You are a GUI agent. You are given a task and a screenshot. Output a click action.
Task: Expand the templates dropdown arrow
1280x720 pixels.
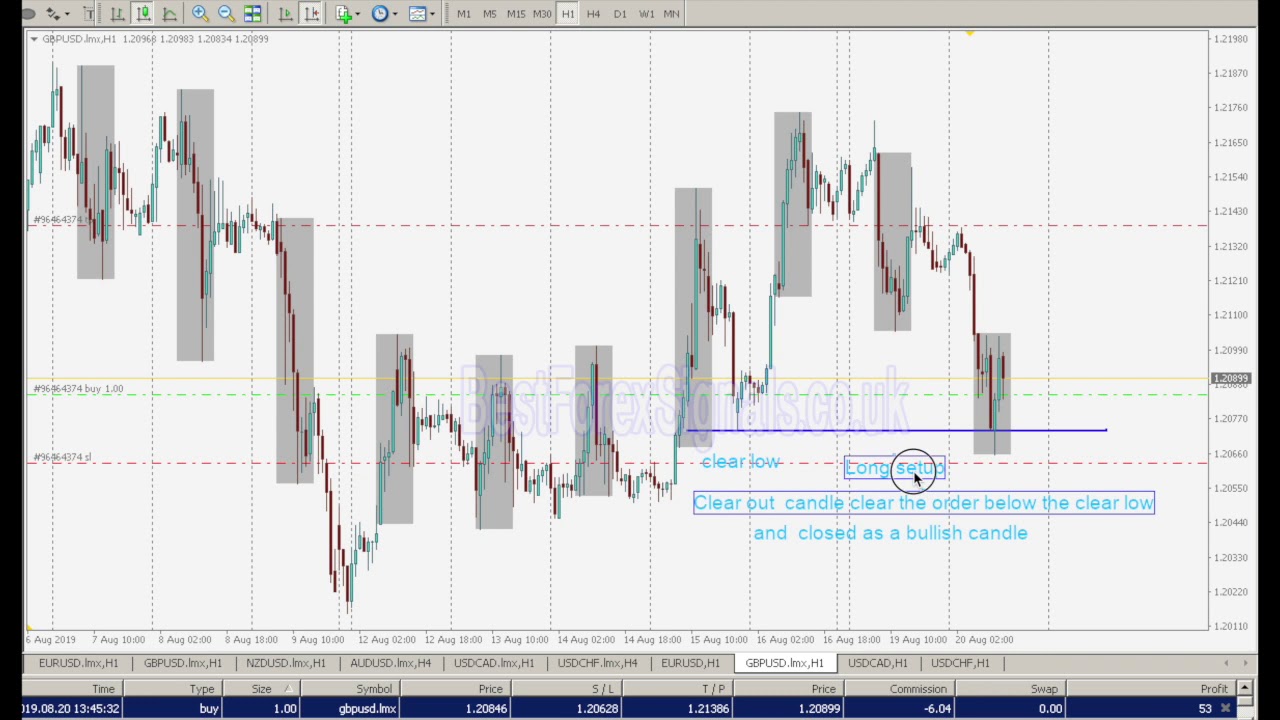pyautogui.click(x=432, y=14)
